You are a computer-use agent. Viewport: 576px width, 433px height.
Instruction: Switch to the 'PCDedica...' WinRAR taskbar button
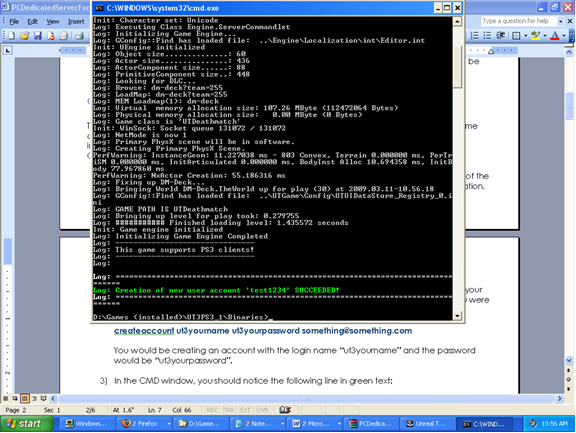371,424
